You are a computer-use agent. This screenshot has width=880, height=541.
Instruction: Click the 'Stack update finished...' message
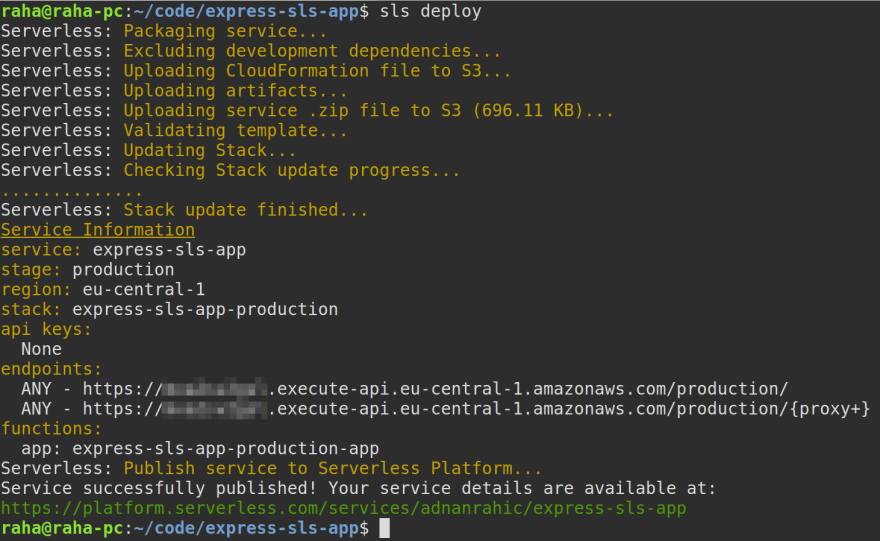point(245,210)
